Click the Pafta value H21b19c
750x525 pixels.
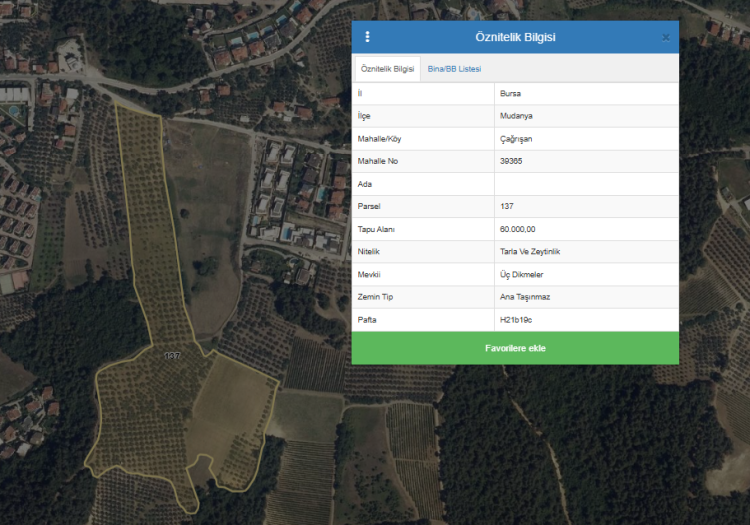[515, 320]
